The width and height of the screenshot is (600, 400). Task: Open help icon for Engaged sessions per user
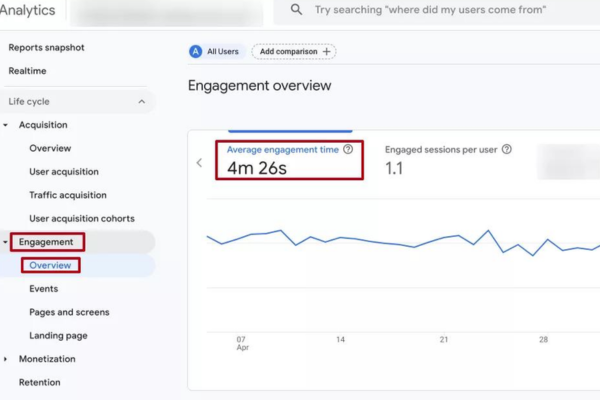[507, 149]
